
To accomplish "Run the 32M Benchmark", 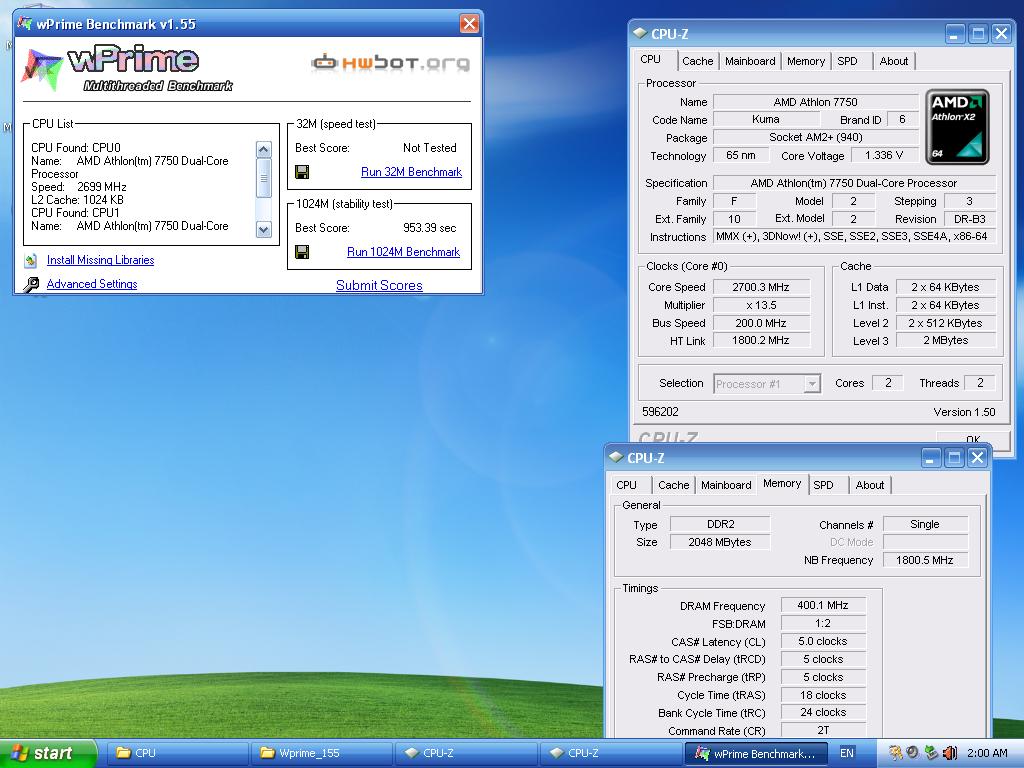I will click(x=411, y=172).
